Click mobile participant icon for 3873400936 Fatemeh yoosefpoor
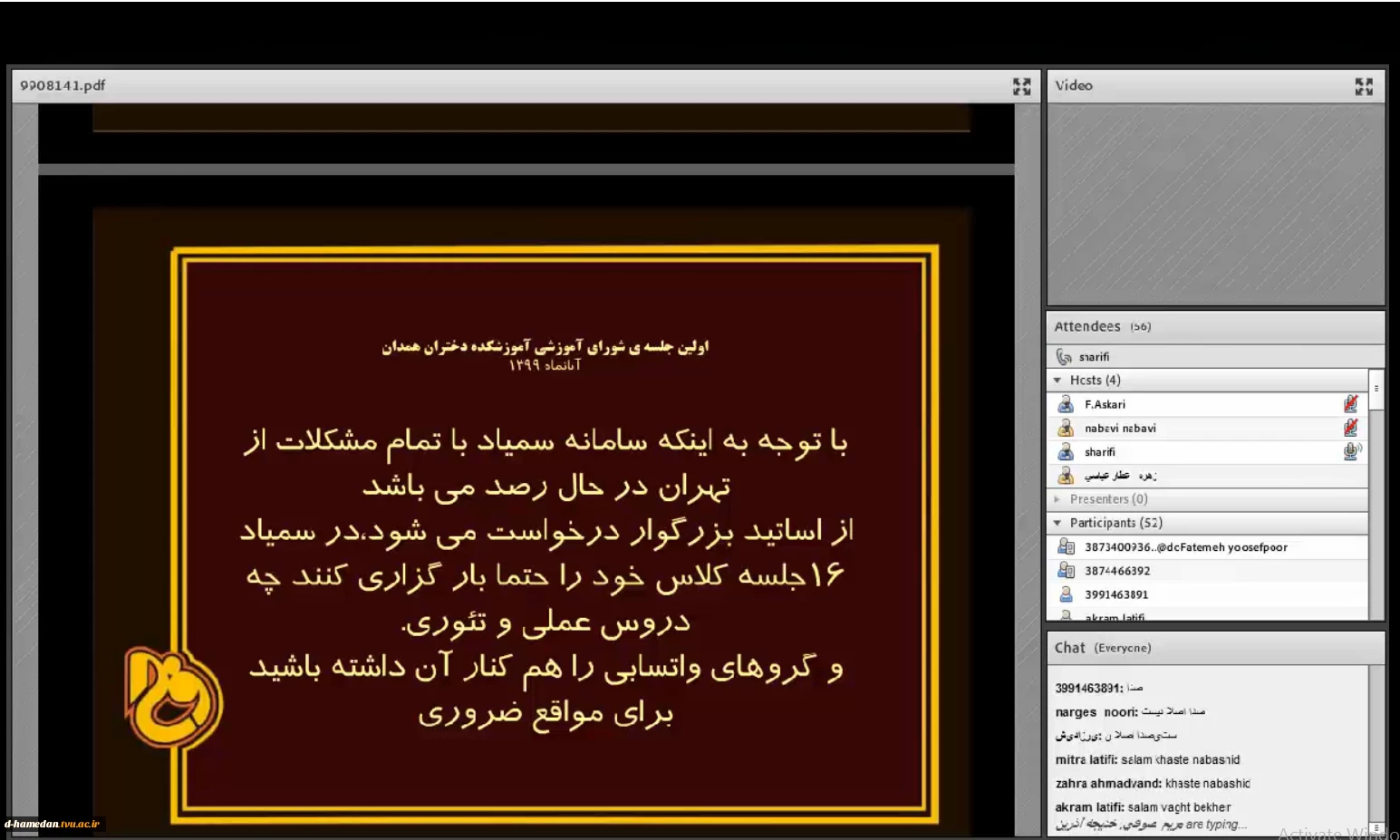Viewport: 1400px width, 840px height. pyautogui.click(x=1067, y=546)
